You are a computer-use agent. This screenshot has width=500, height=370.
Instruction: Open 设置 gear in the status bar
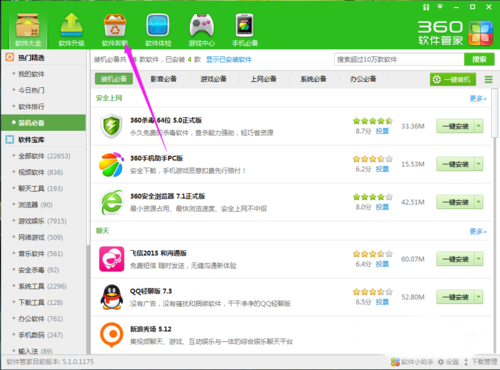(x=448, y=362)
